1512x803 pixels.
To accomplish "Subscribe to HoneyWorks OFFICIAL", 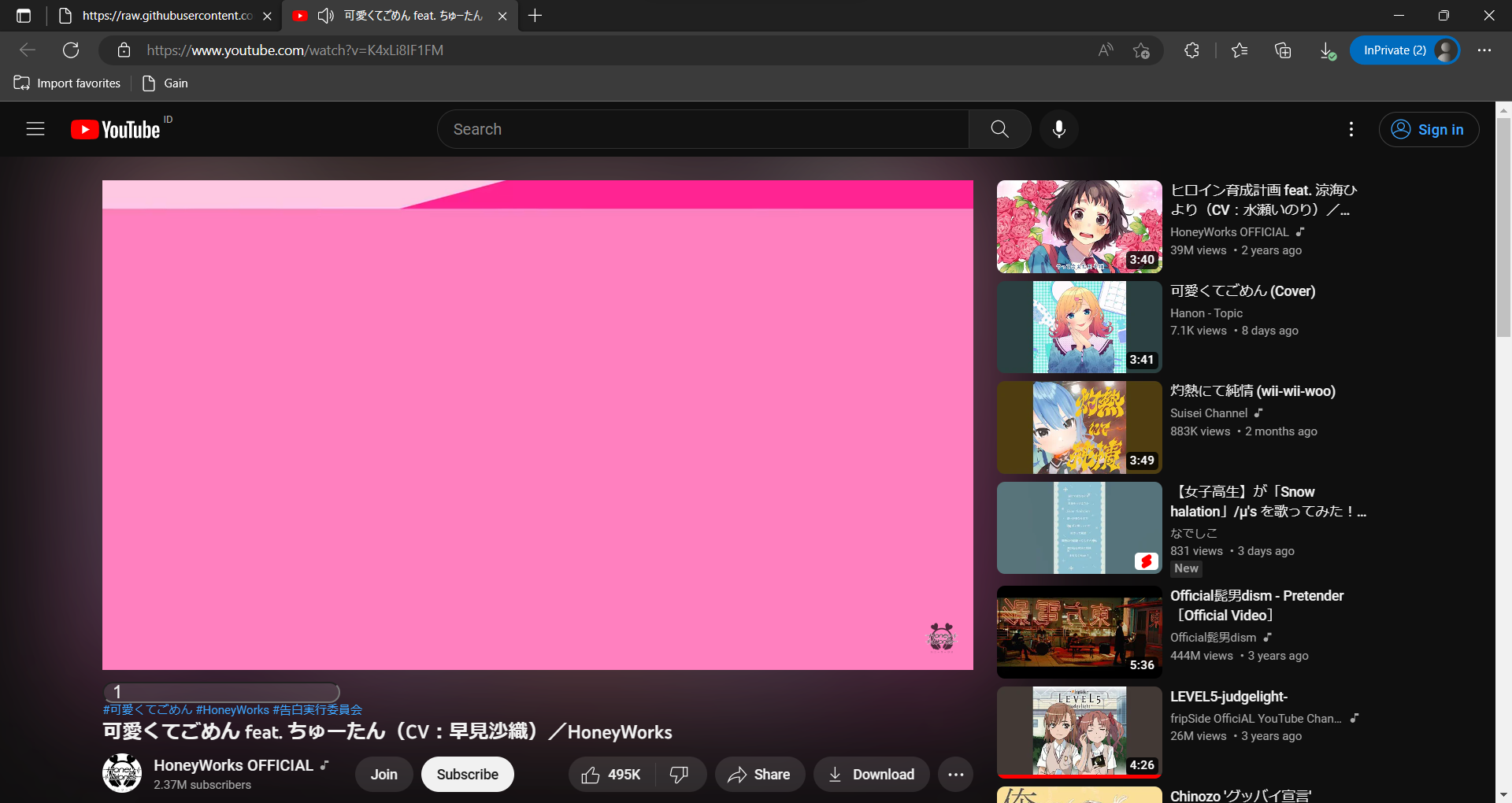I will (467, 774).
